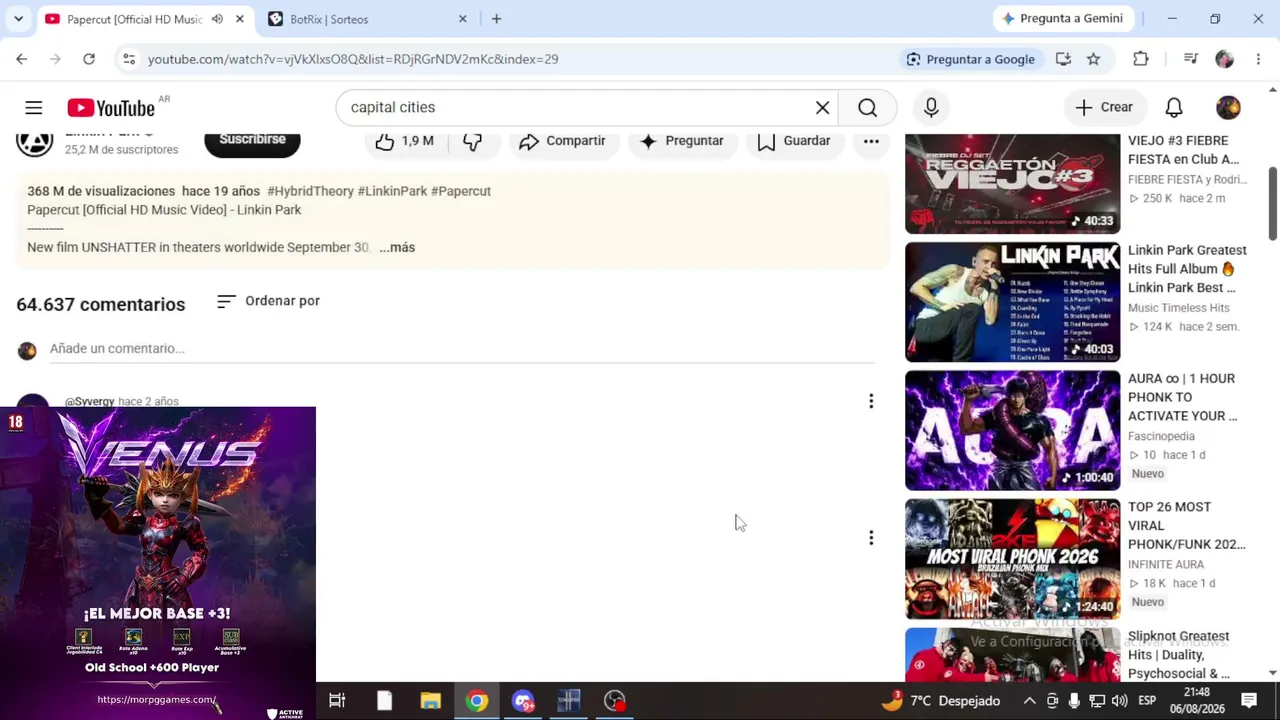This screenshot has width=1280, height=720.
Task: Click the Añade un comentario field
Action: [462, 349]
